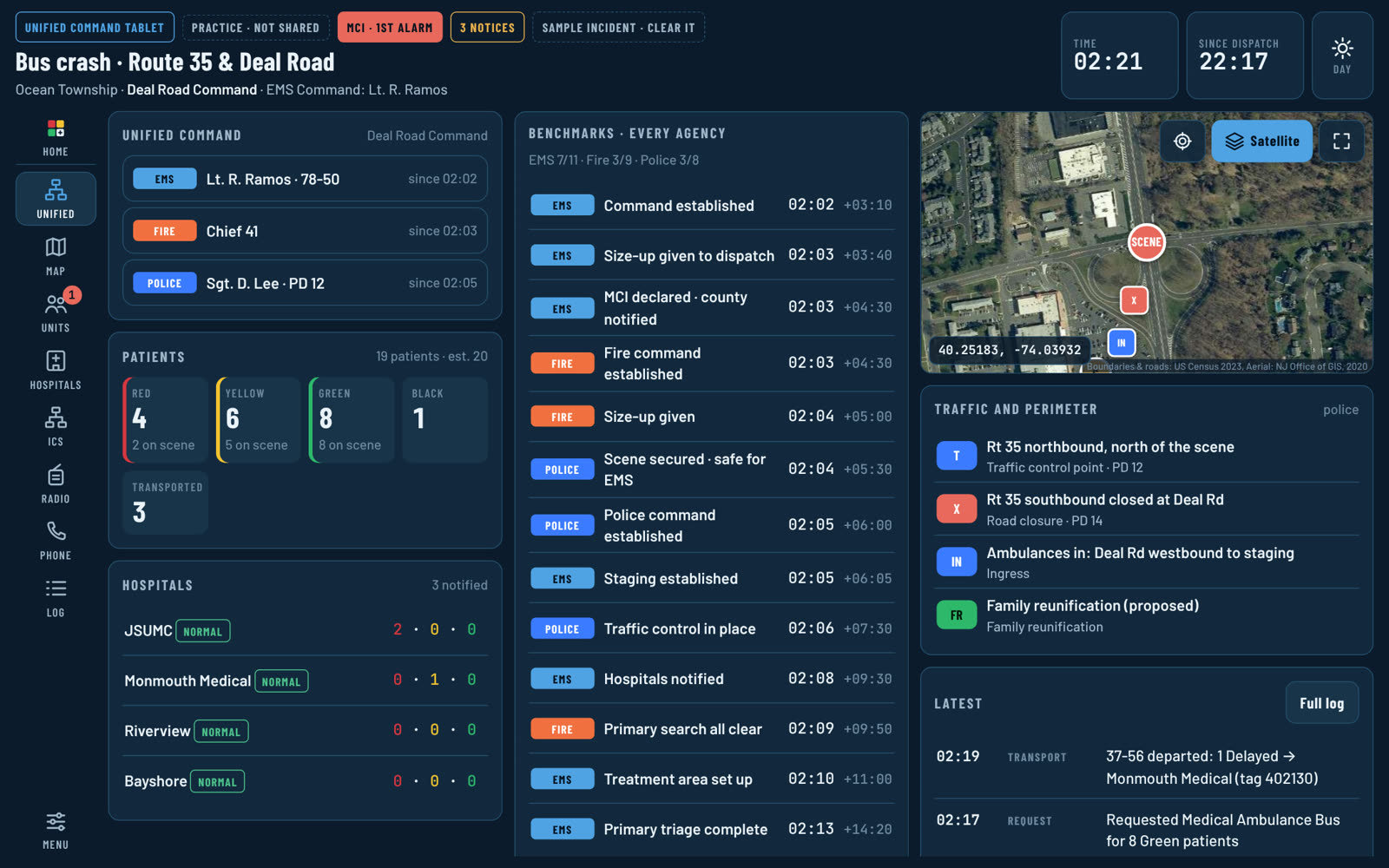Viewport: 1389px width, 868px height.
Task: Open Lt. R. Ramos EMS command row
Action: (x=305, y=179)
